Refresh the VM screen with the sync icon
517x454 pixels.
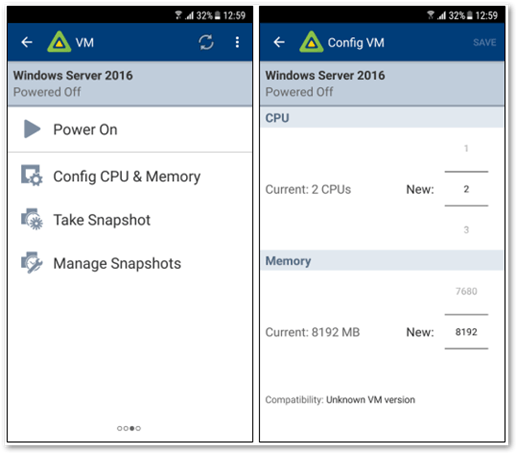[206, 42]
